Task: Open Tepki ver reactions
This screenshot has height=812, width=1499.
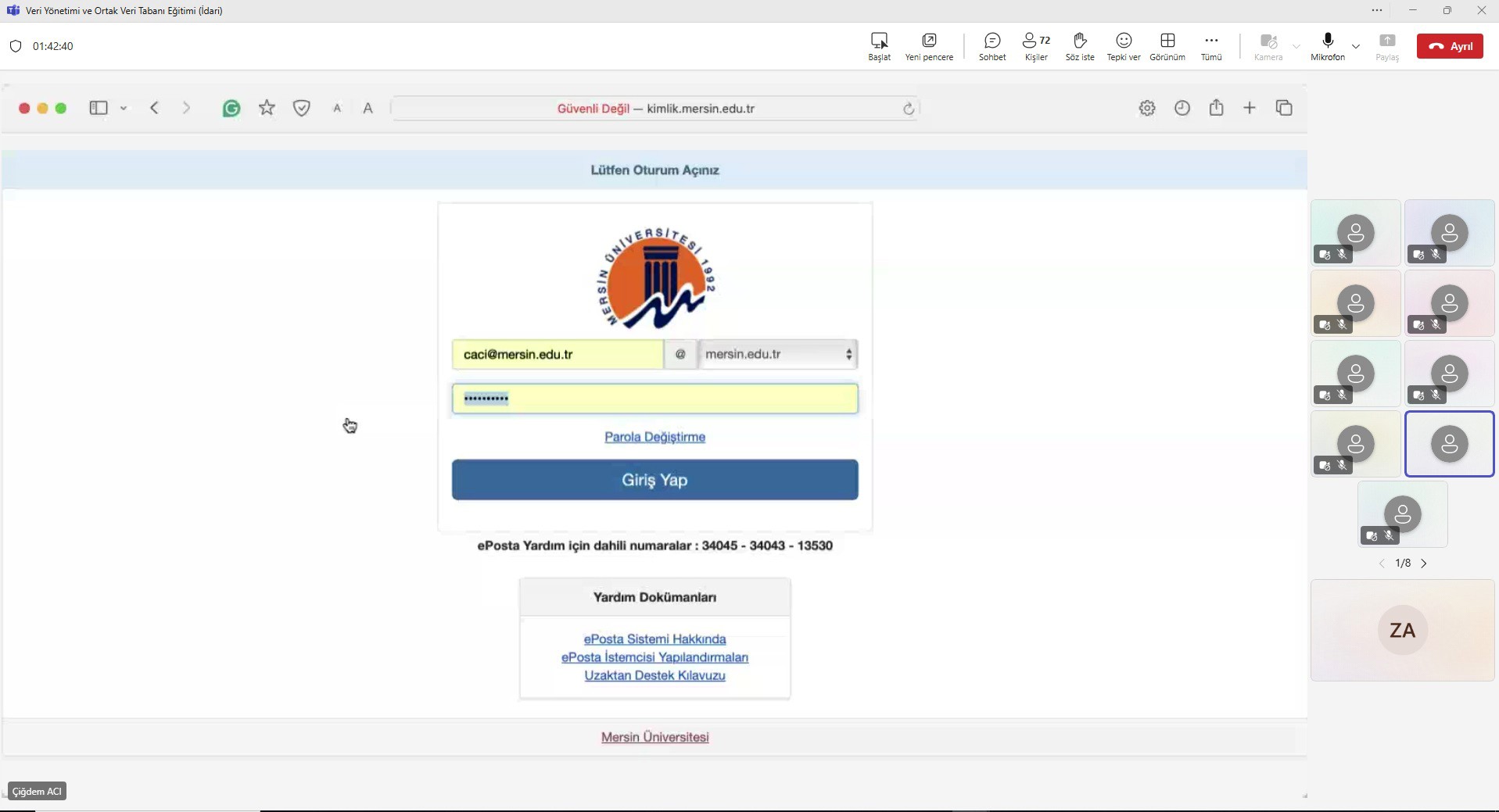Action: [x=1124, y=46]
